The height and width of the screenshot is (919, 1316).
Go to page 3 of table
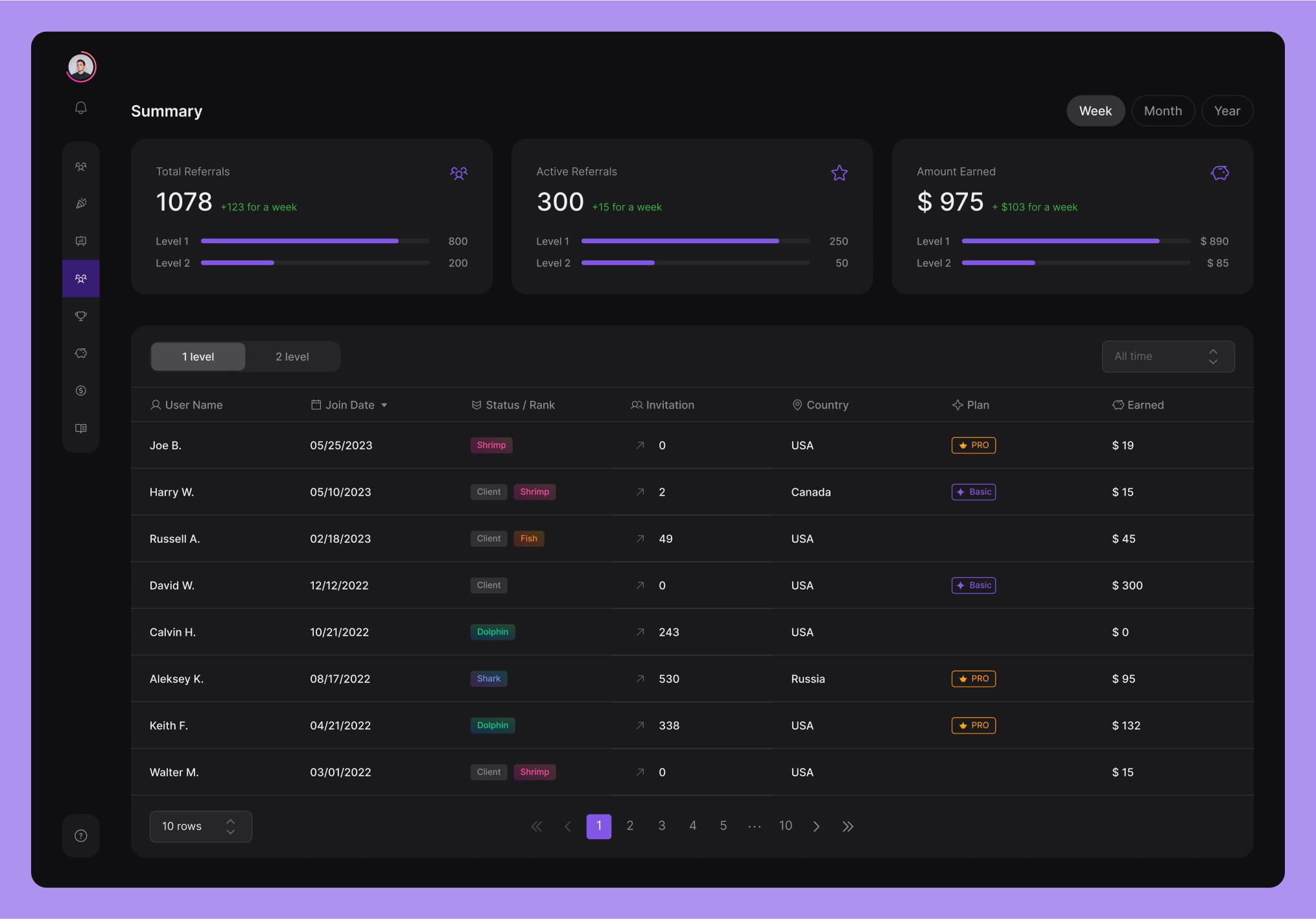coord(661,826)
